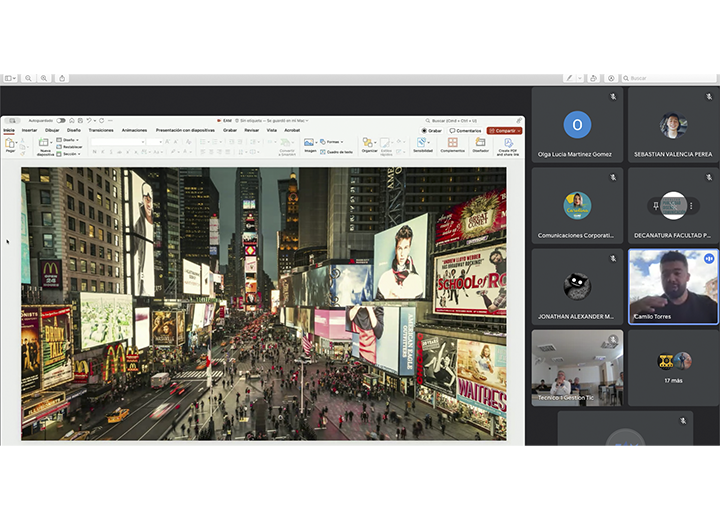Click the Formas shapes icon
Screen dimensions: 720x520
tap(323, 142)
